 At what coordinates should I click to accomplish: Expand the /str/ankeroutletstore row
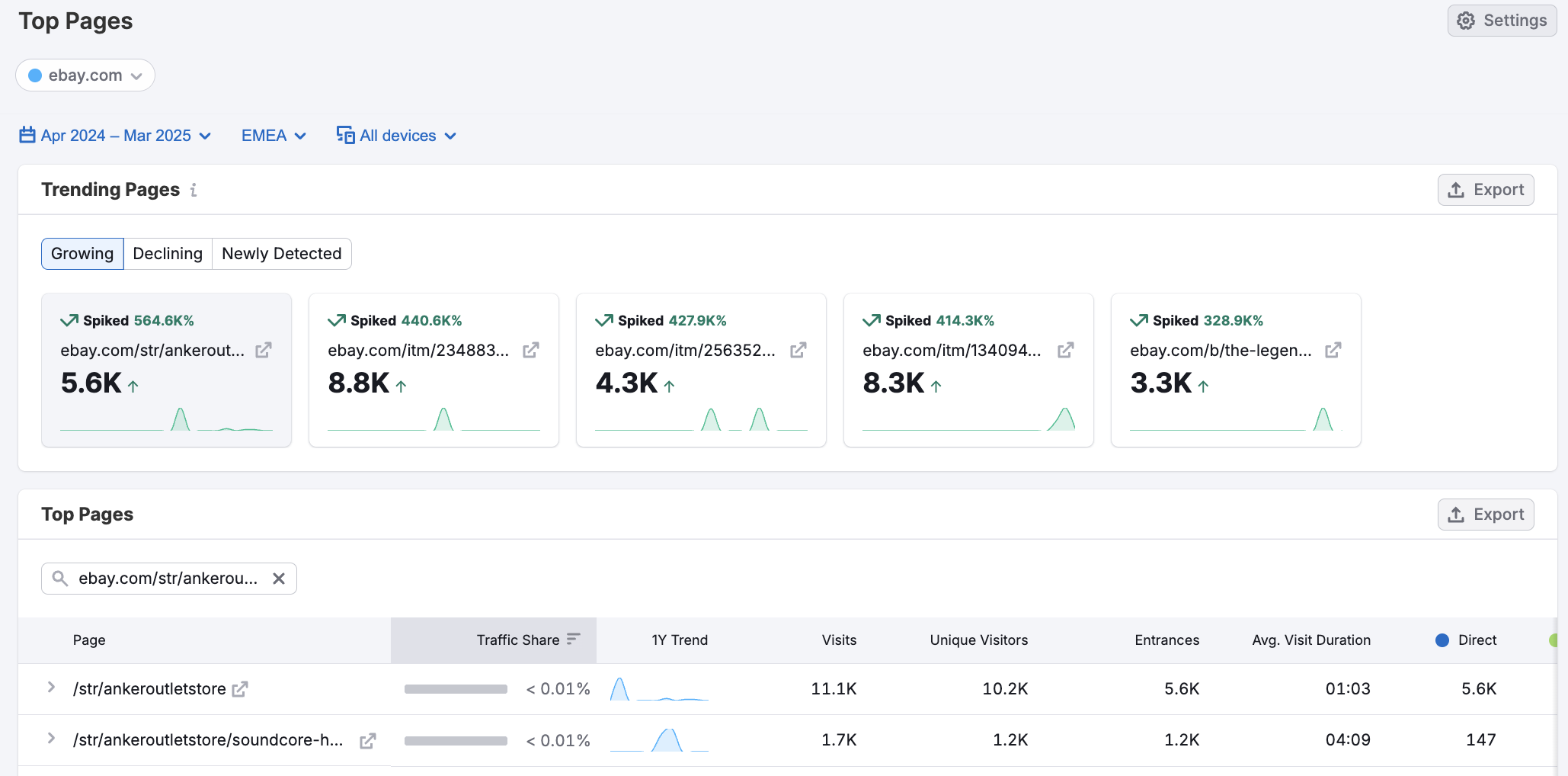(x=51, y=688)
